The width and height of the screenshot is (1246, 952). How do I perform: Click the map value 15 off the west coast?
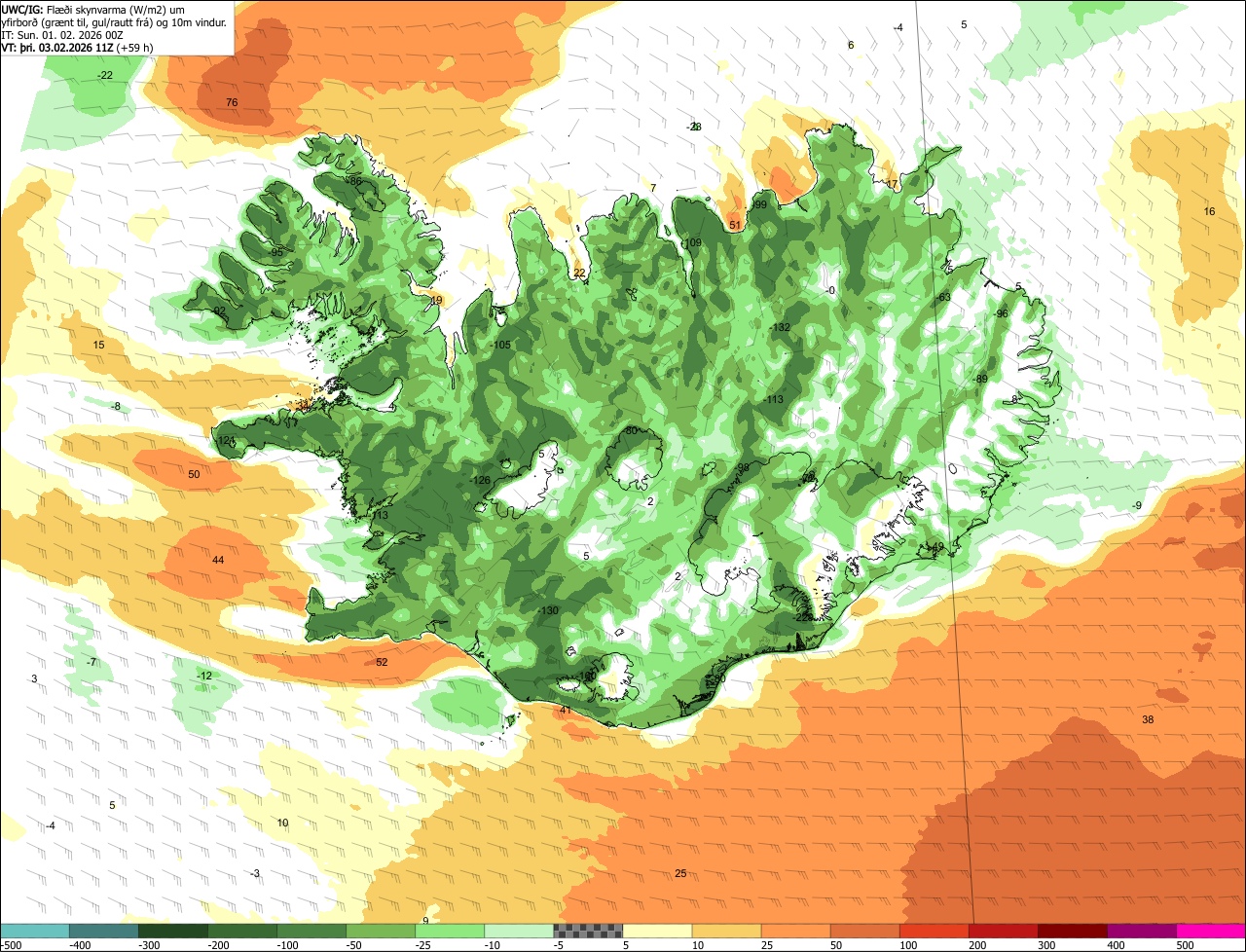coord(98,346)
